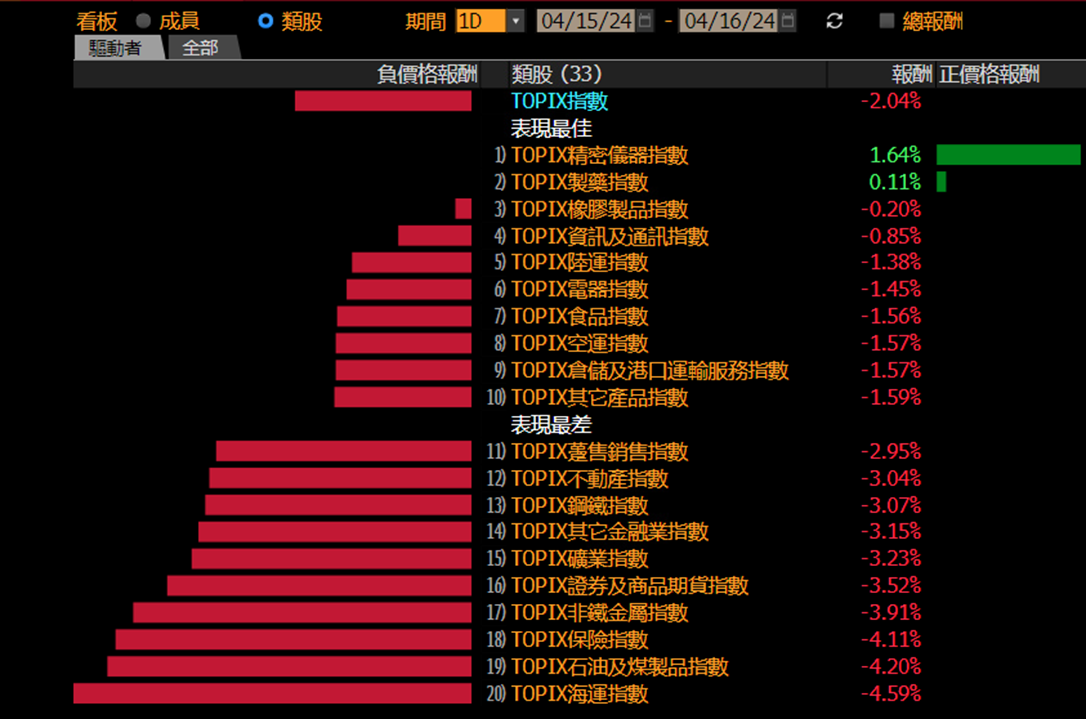Click the -0.20% return value
Viewport: 1086px width, 719px height.
[x=891, y=209]
